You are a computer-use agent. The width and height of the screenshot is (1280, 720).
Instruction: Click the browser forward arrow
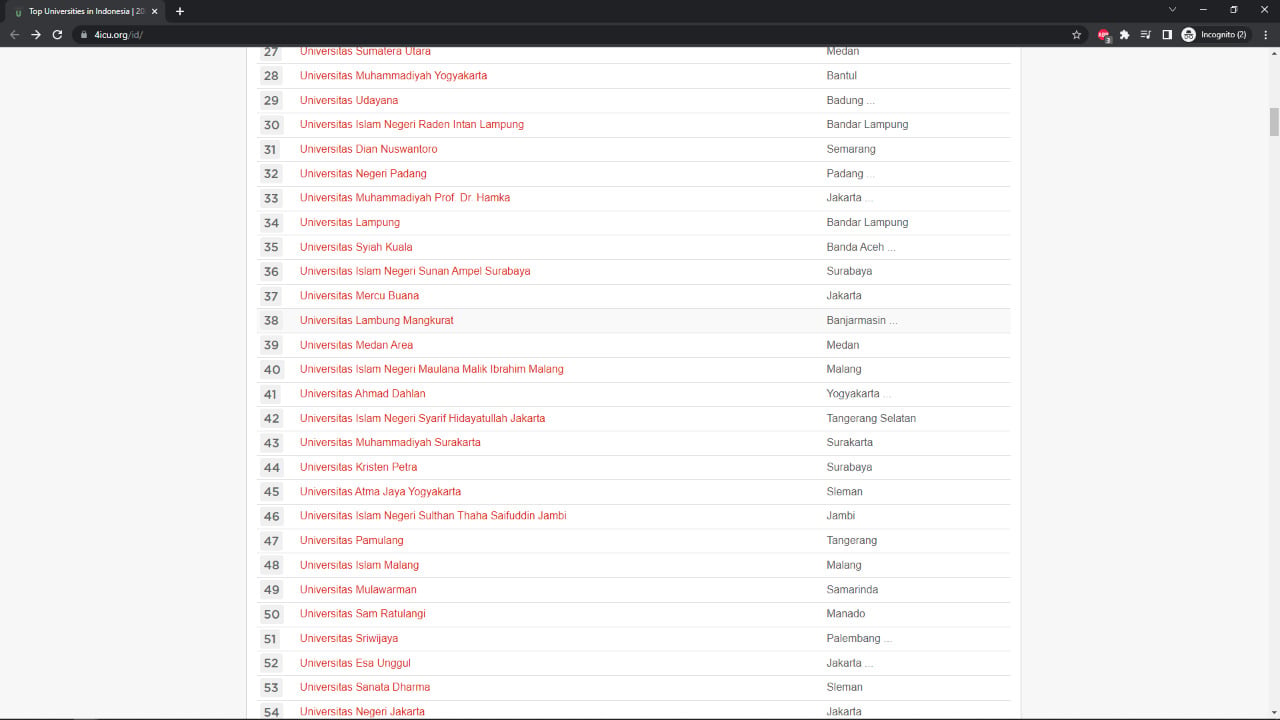click(36, 34)
